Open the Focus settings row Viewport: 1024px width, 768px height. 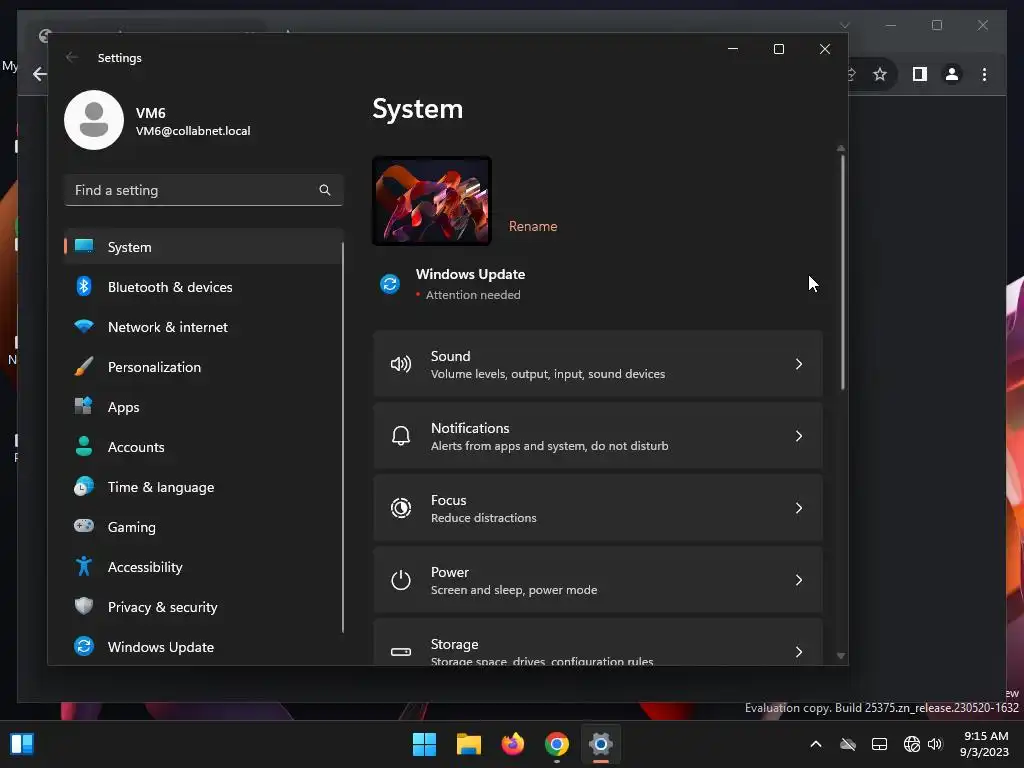click(598, 507)
